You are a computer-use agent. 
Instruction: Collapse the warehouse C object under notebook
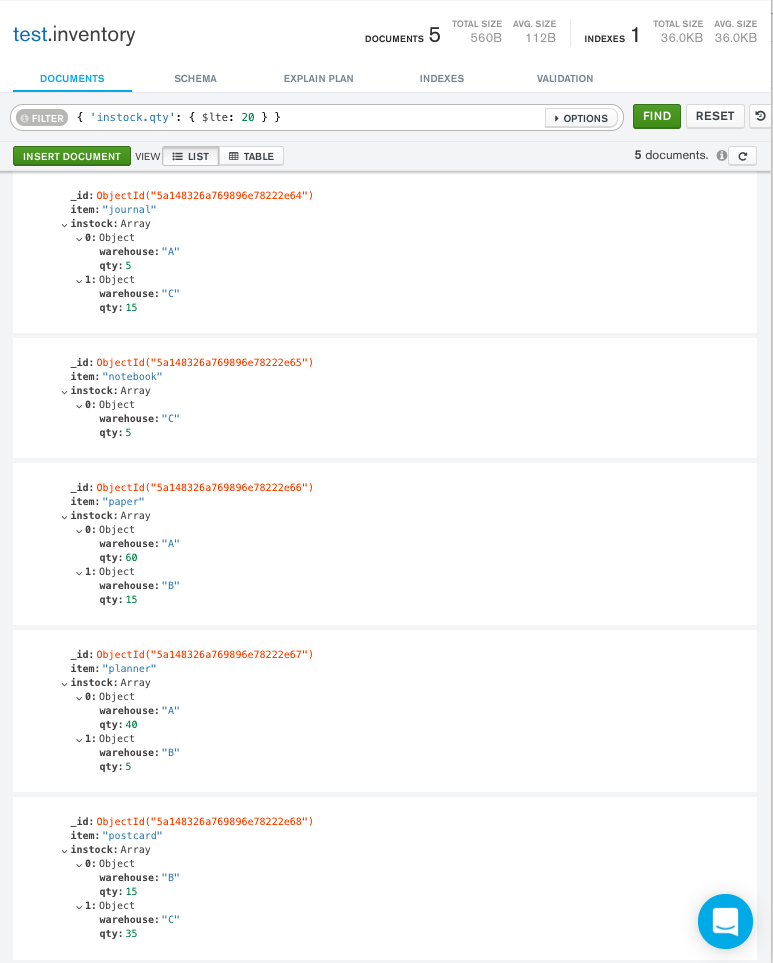79,404
